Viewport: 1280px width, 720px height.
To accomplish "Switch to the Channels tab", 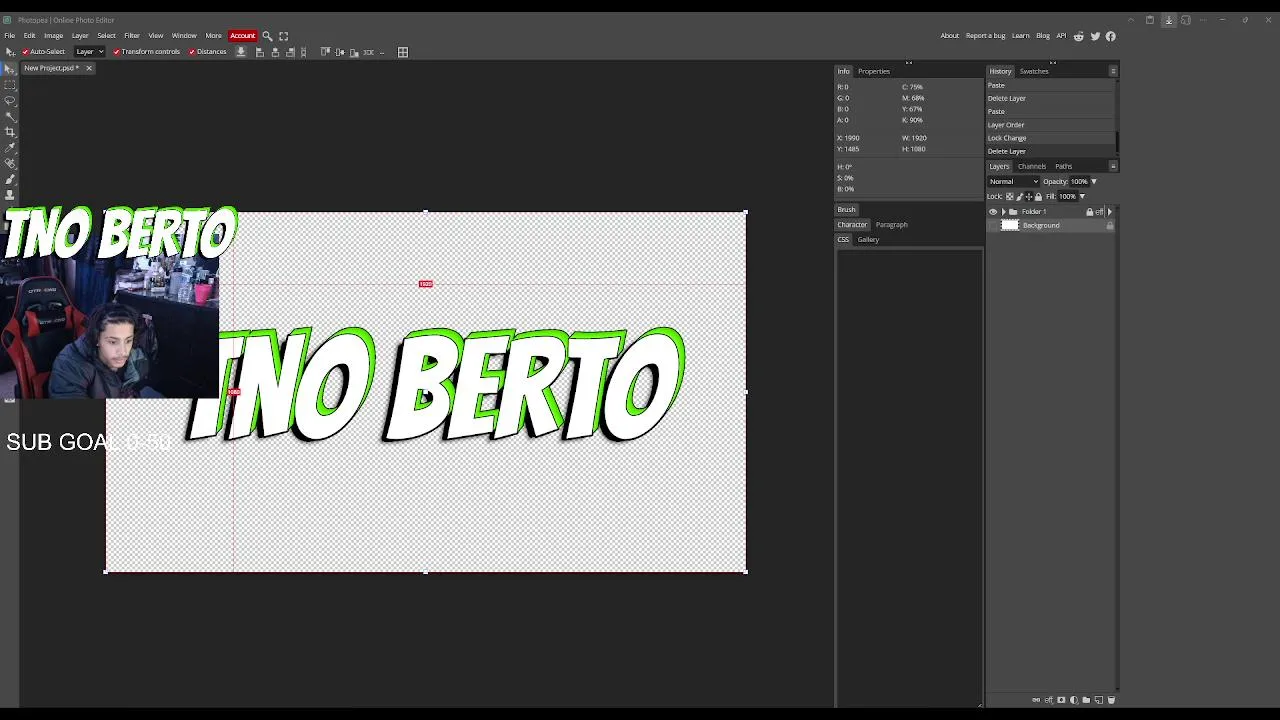I will [x=1032, y=166].
